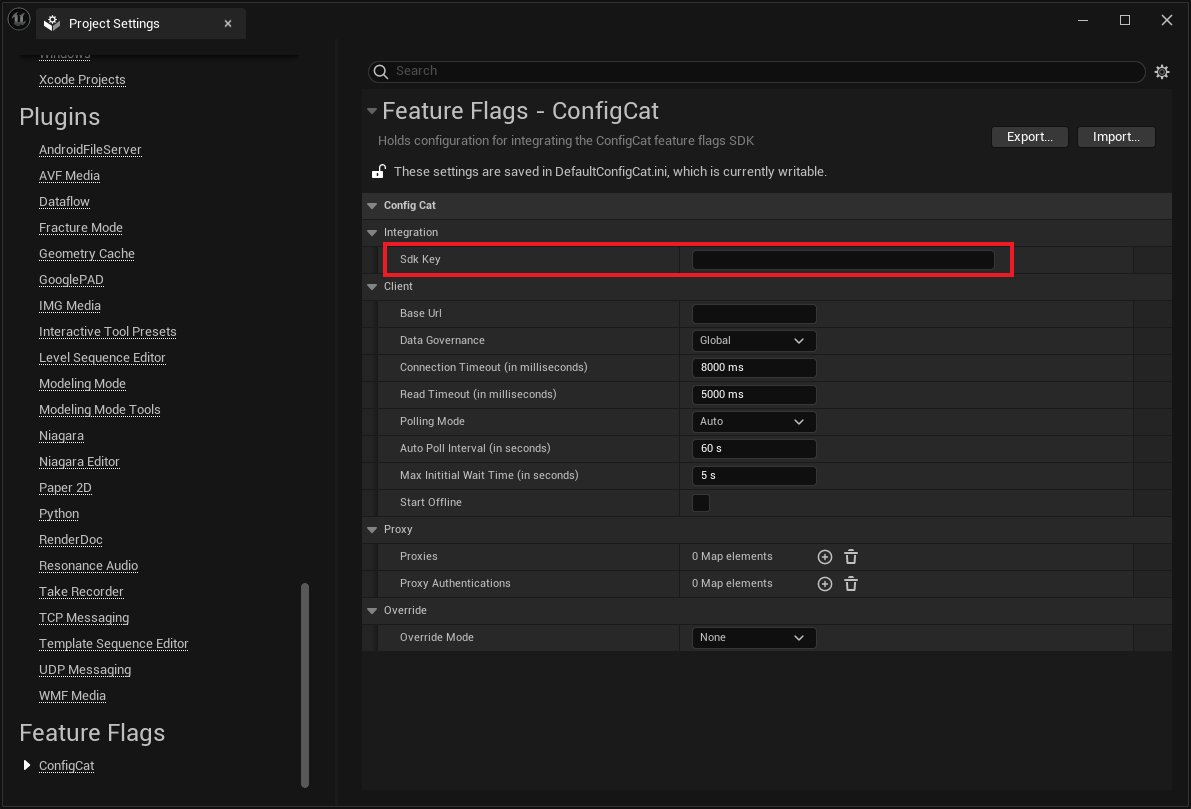The width and height of the screenshot is (1191, 809).
Task: Click the magnifying glass in the search bar
Action: [381, 71]
